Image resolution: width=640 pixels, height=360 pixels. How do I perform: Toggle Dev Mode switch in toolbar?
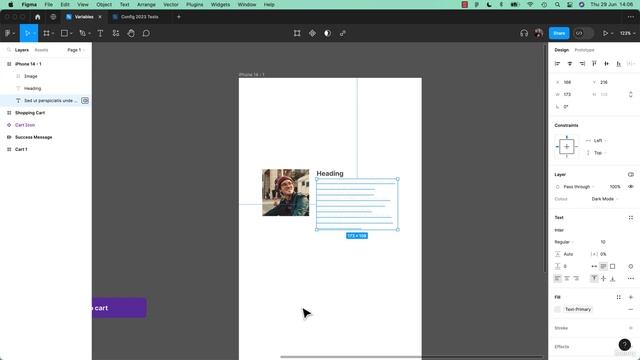(x=583, y=33)
